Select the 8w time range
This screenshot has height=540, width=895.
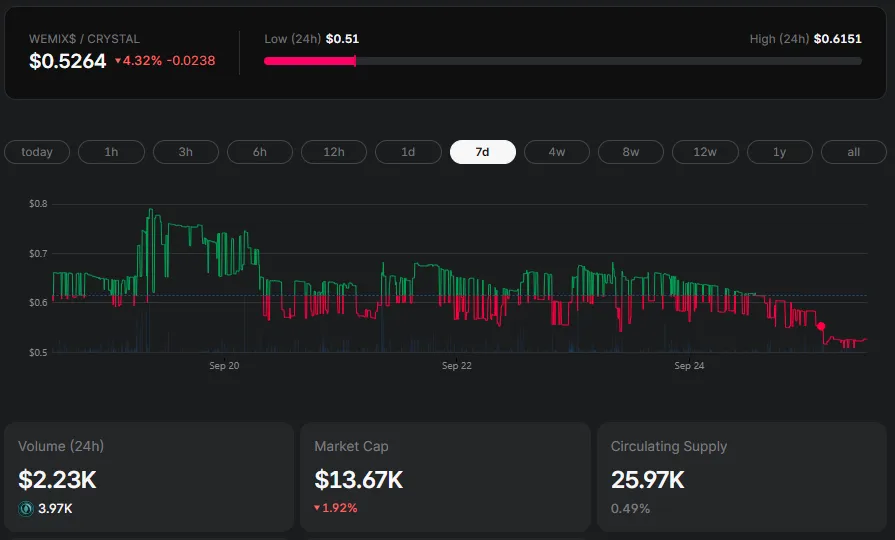pyautogui.click(x=631, y=152)
